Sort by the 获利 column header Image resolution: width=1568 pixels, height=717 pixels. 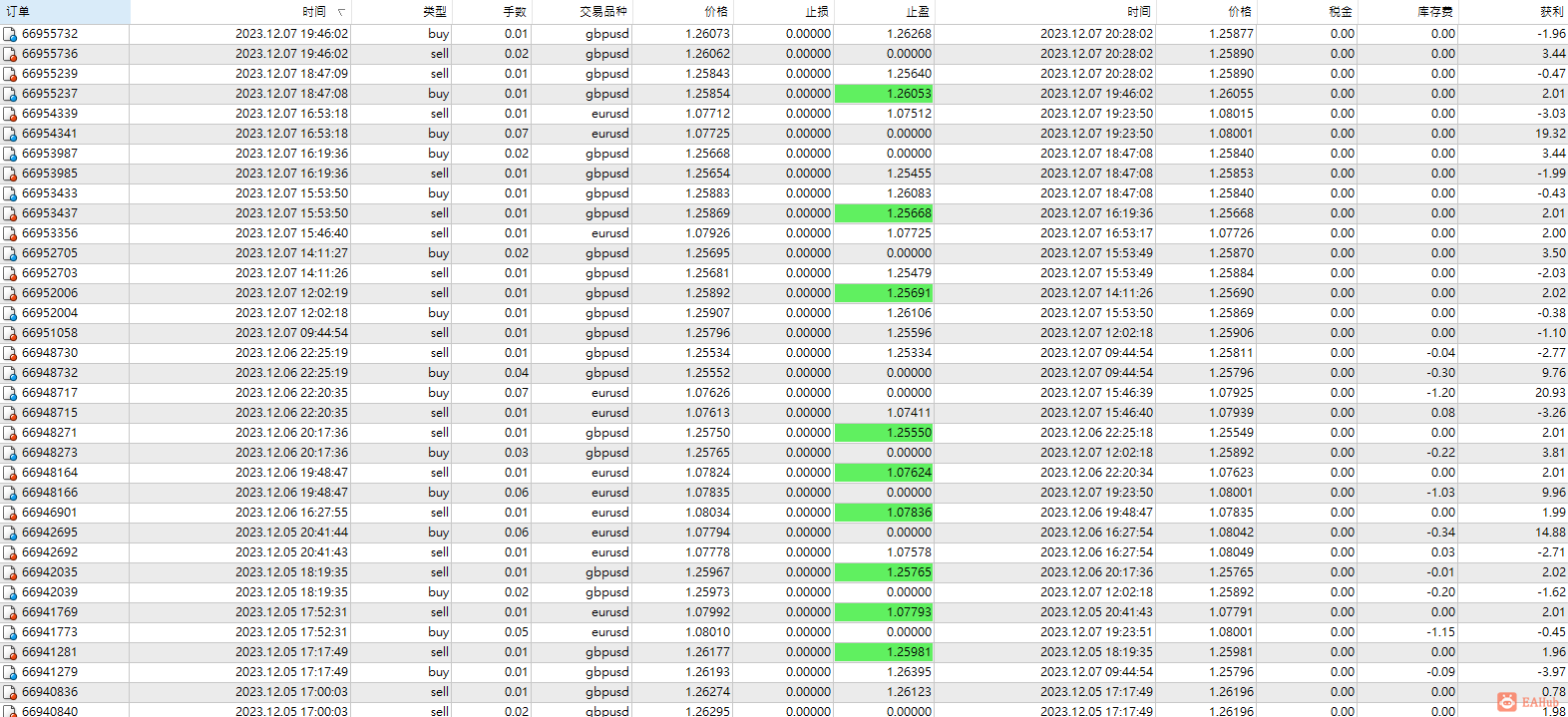[x=1513, y=12]
